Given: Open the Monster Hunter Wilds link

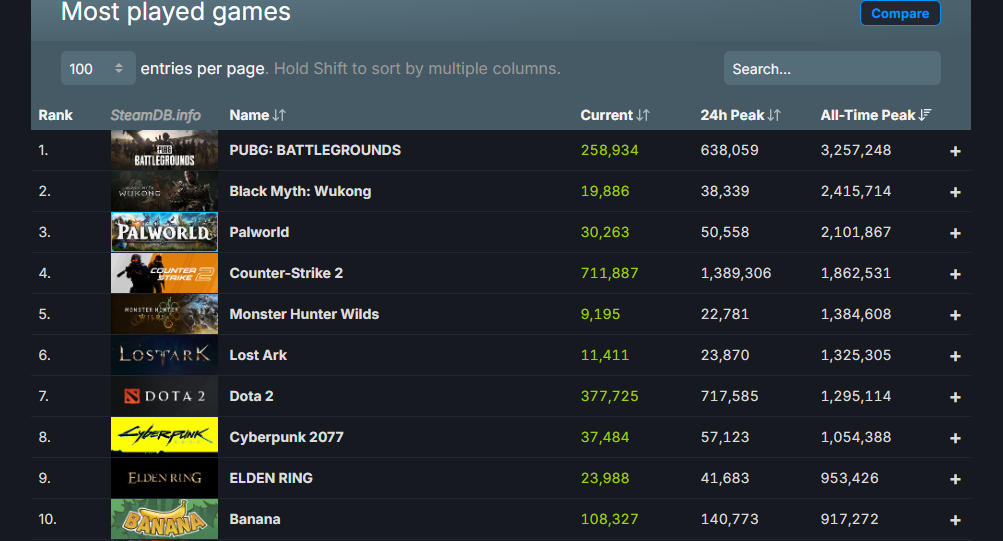Looking at the screenshot, I should (304, 314).
